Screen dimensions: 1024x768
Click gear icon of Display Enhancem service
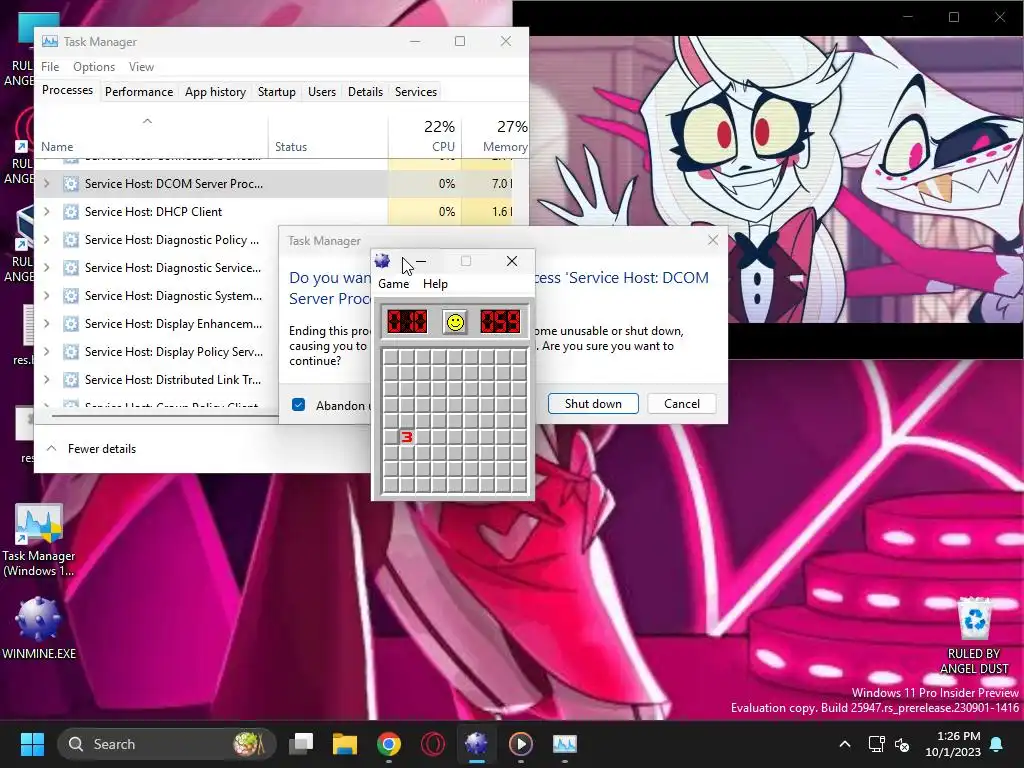(x=71, y=324)
